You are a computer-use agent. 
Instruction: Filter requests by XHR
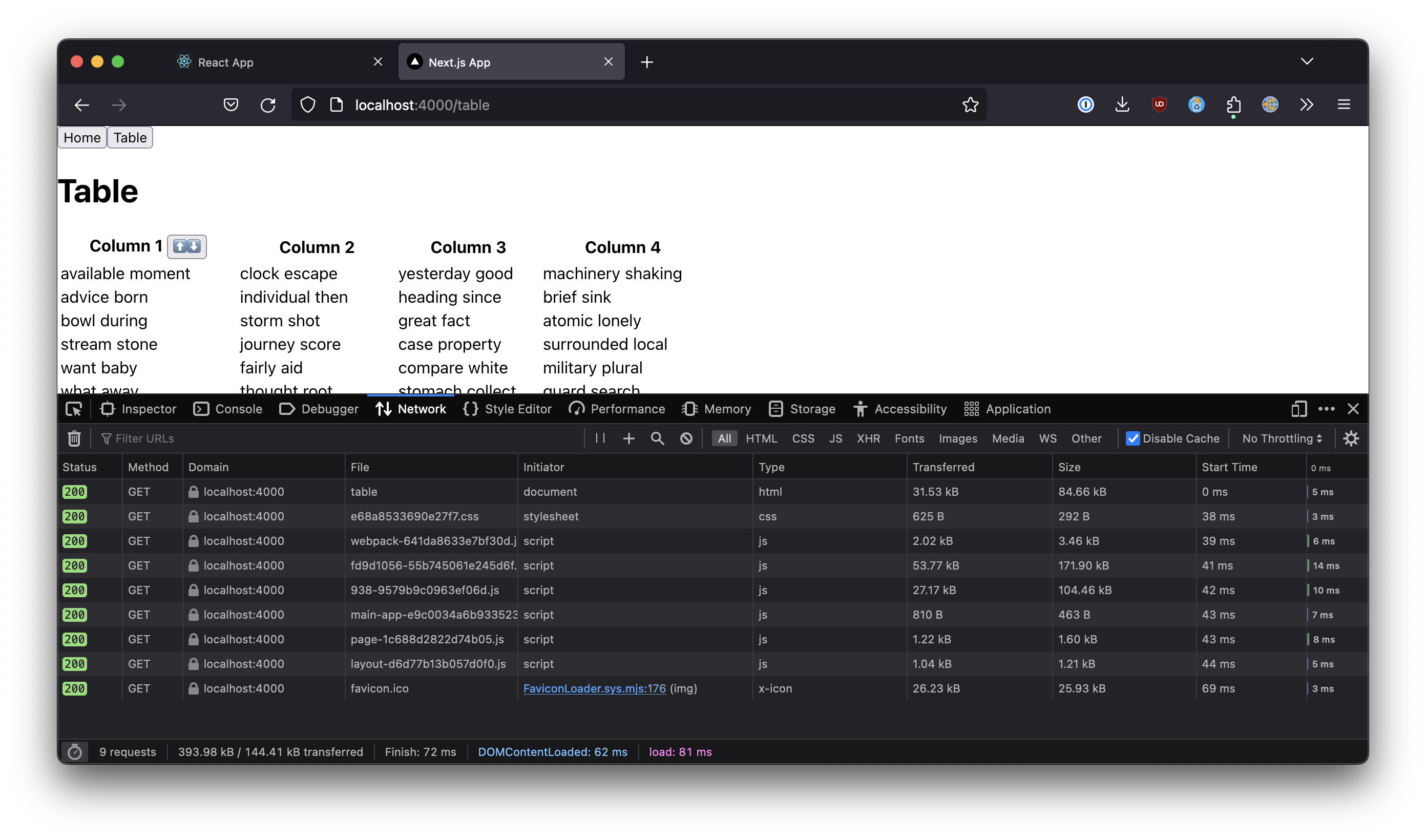coord(868,438)
